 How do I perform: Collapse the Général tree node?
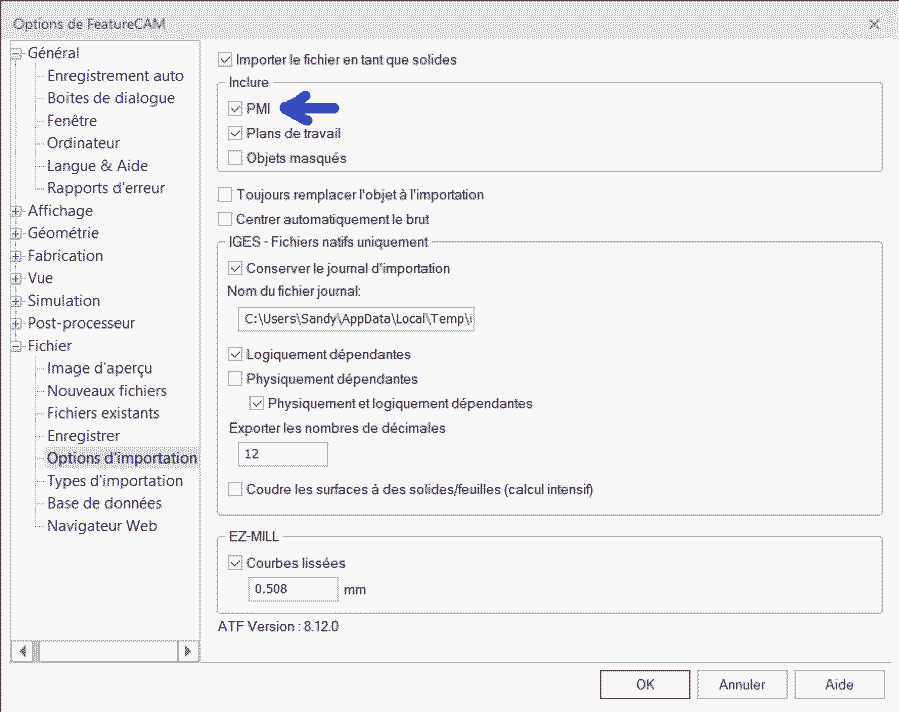(16, 54)
